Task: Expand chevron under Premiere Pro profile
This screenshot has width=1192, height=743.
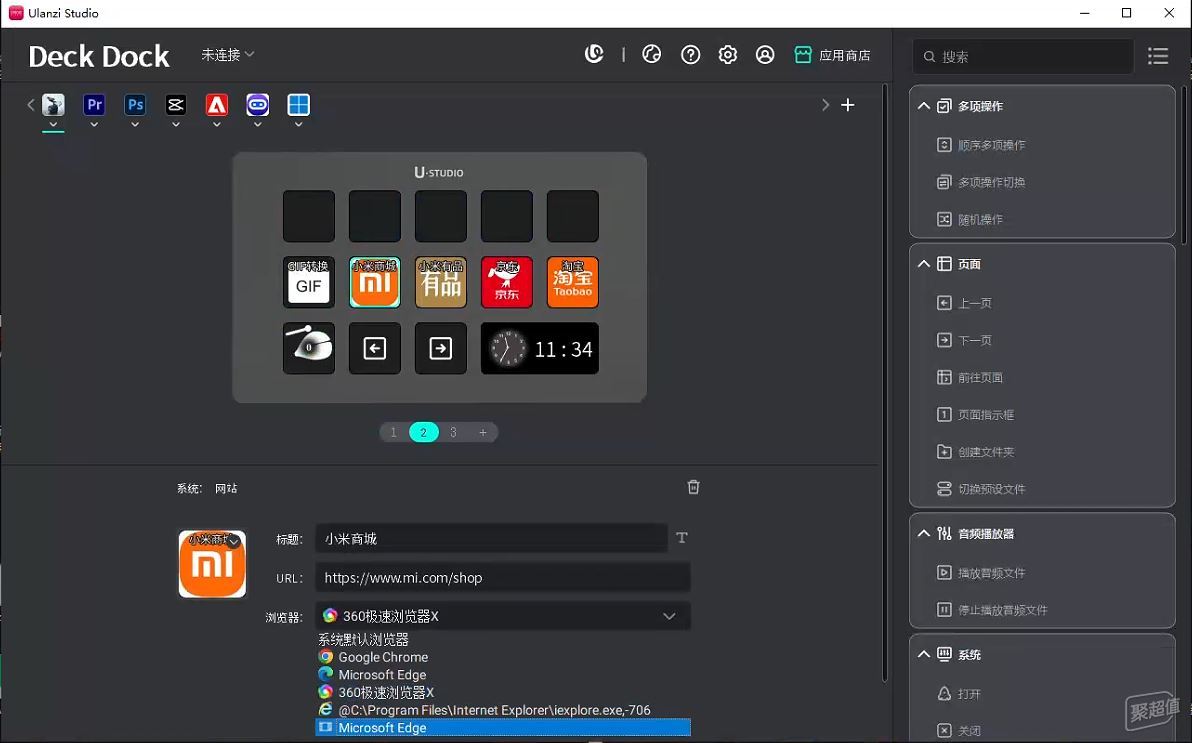Action: (94, 125)
